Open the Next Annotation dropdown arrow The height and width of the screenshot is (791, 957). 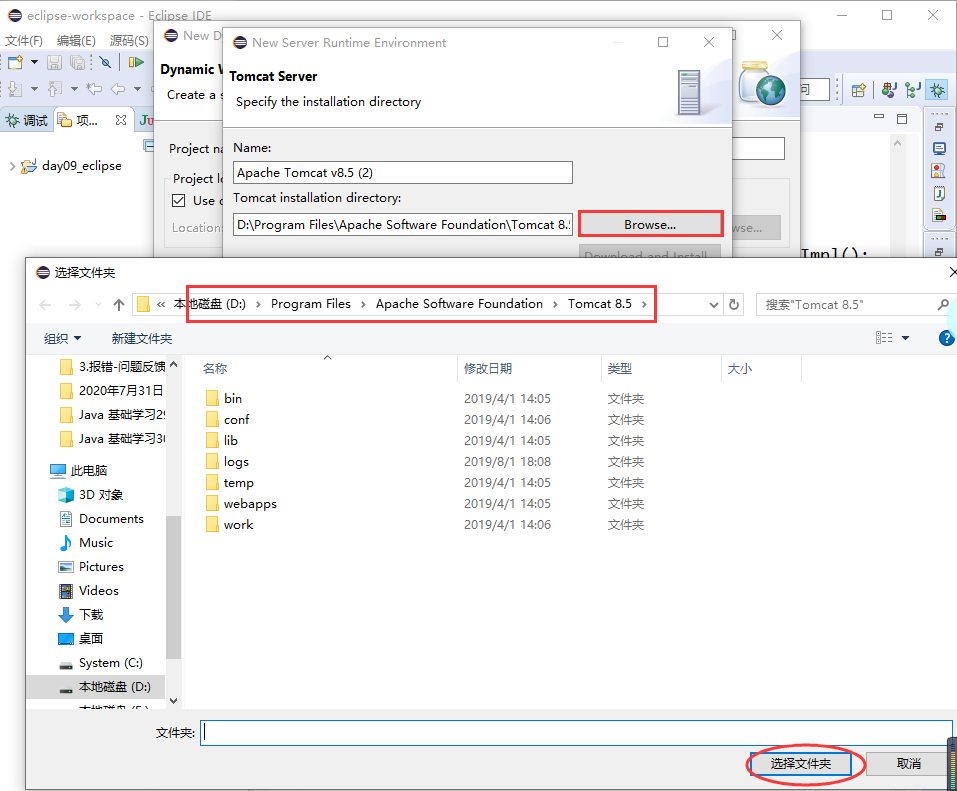point(34,89)
